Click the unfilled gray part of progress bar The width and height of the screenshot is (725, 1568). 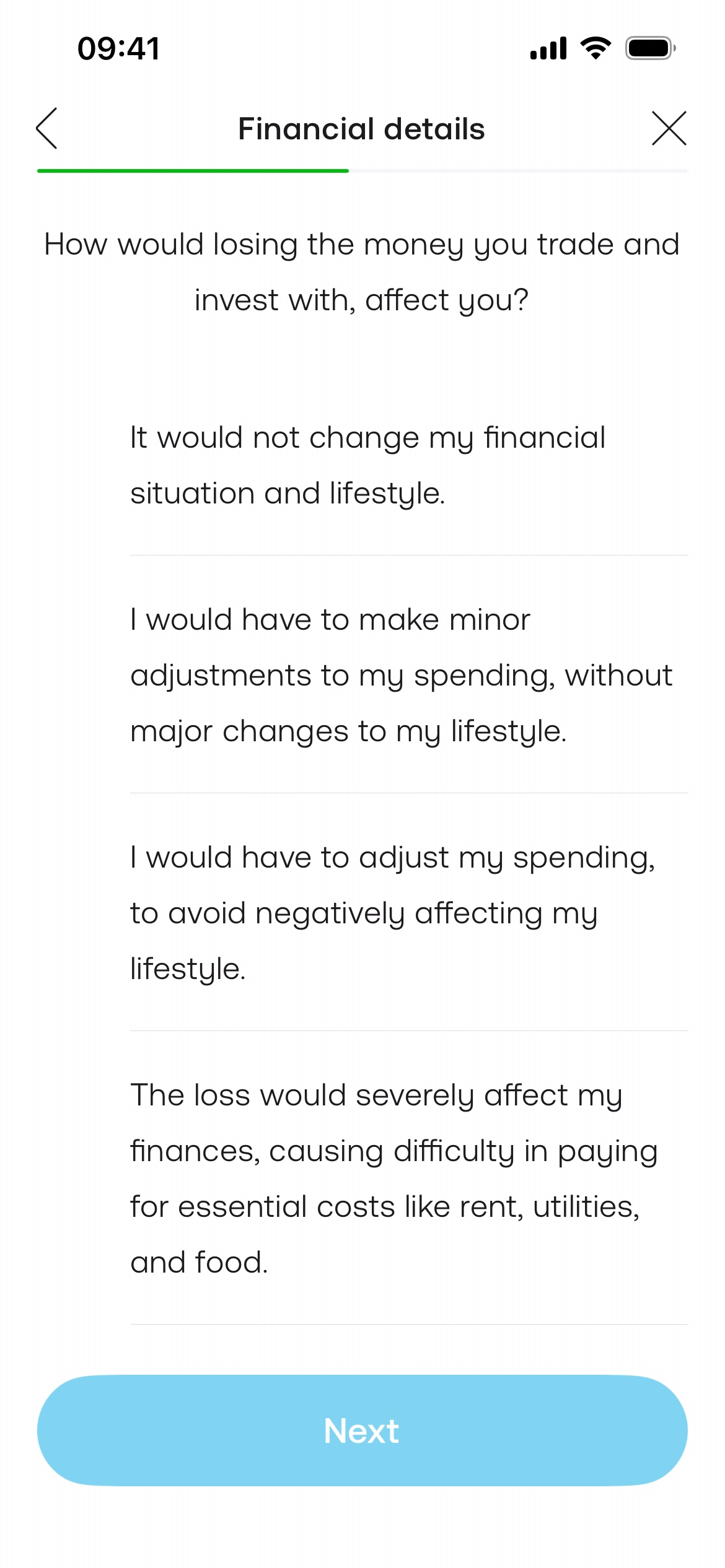tap(518, 170)
